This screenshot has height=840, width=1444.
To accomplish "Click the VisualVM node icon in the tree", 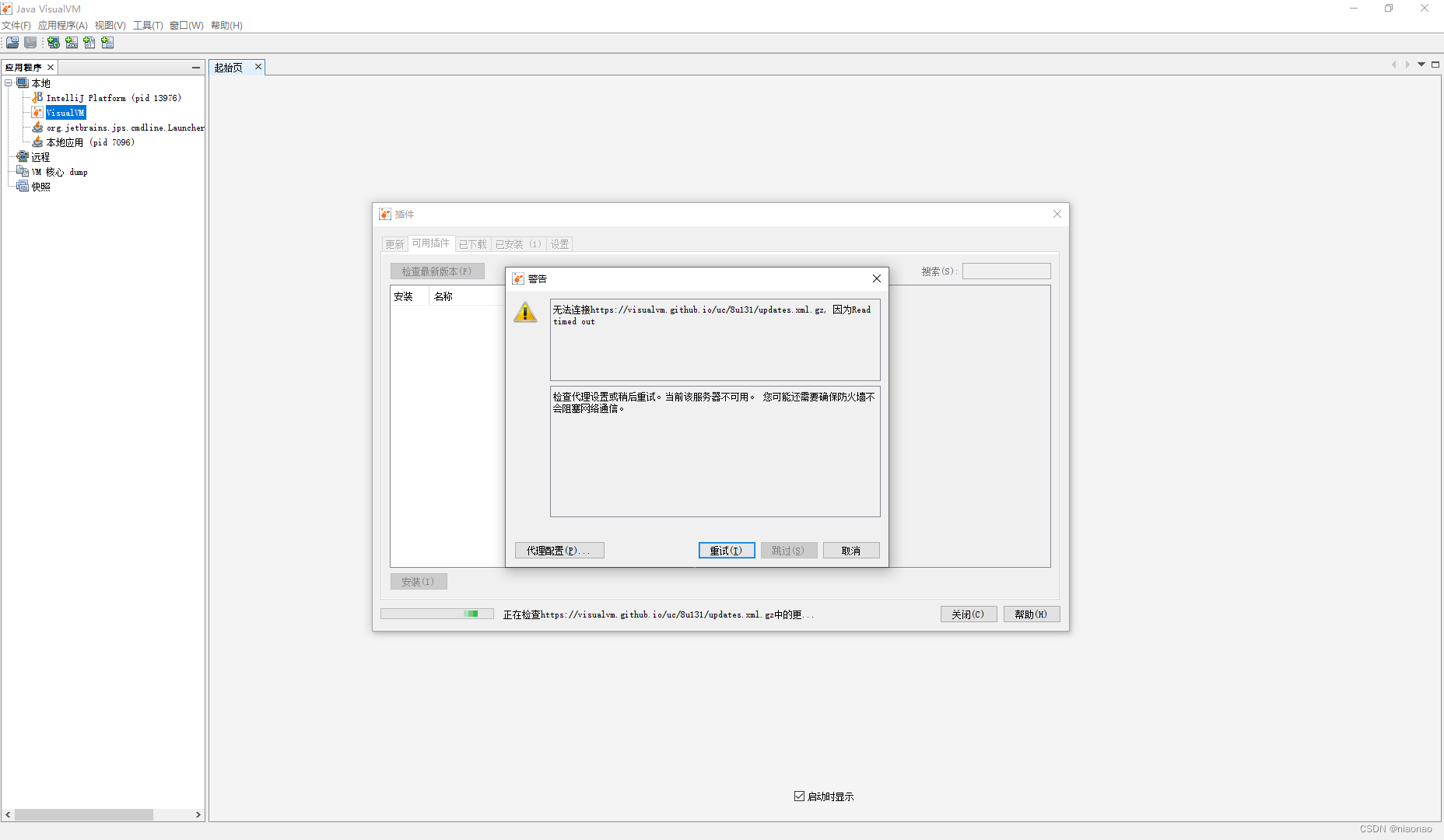I will click(37, 113).
